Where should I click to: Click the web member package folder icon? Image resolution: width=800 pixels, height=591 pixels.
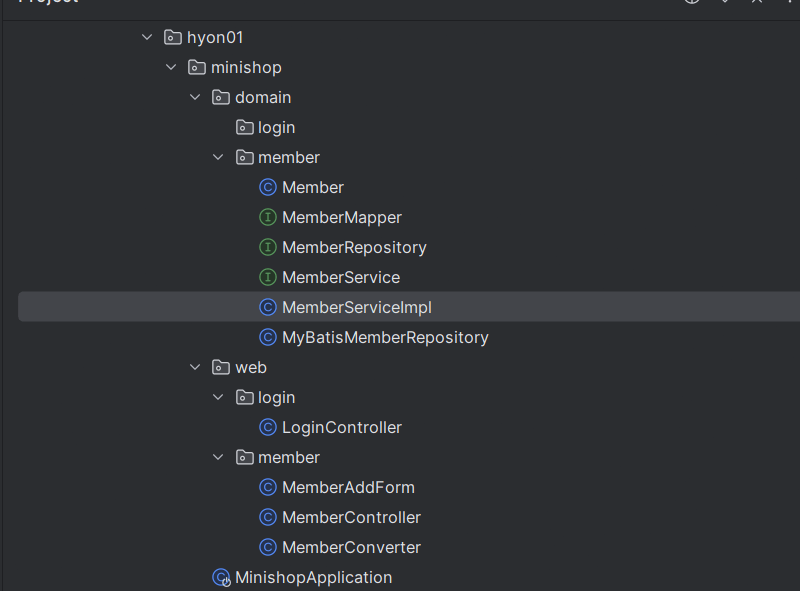tap(244, 457)
